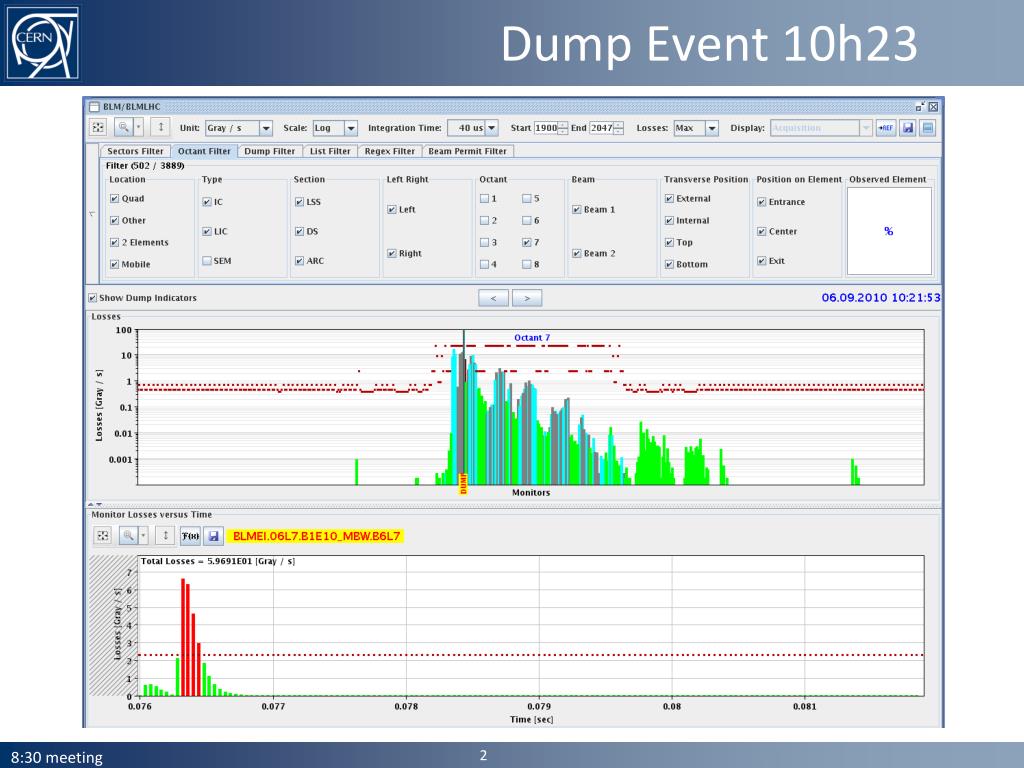Click the vertical autoscale arrow icon in top toolbar
This screenshot has height=768, width=1024.
161,127
